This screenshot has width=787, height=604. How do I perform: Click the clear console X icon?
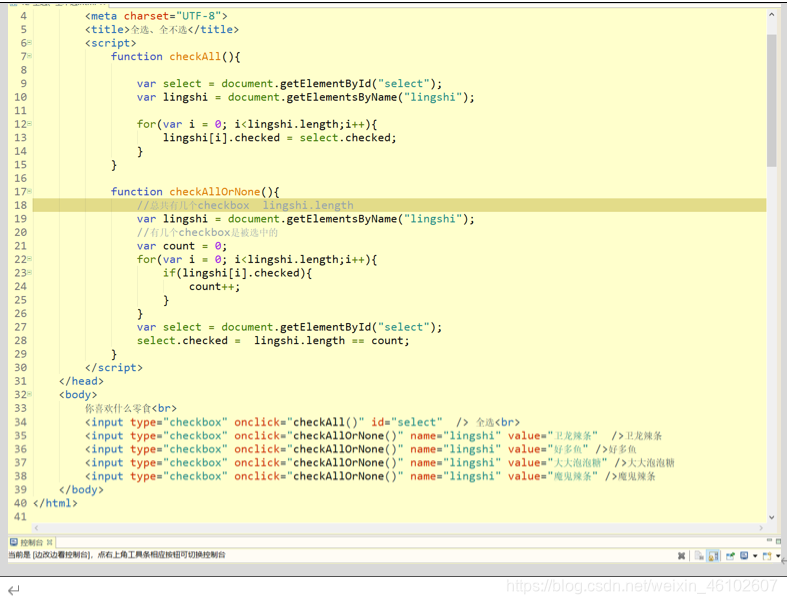pyautogui.click(x=681, y=556)
